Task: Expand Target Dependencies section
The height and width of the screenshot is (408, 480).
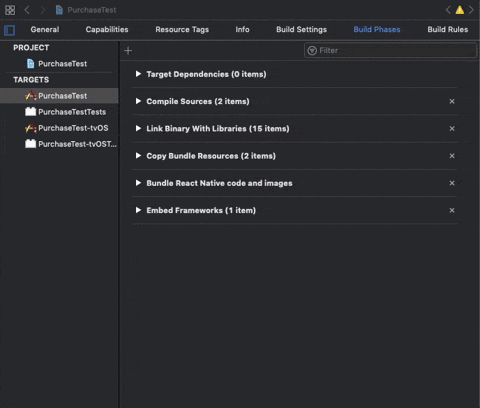Action: click(138, 74)
